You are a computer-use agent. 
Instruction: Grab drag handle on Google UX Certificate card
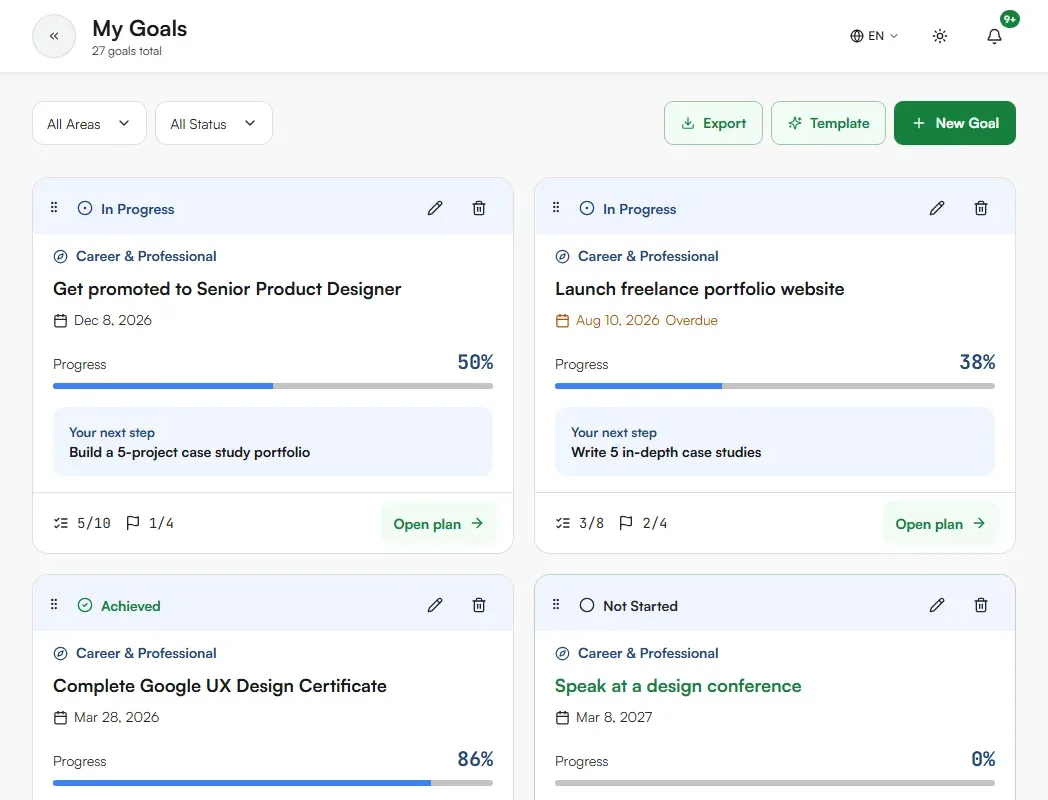(54, 605)
